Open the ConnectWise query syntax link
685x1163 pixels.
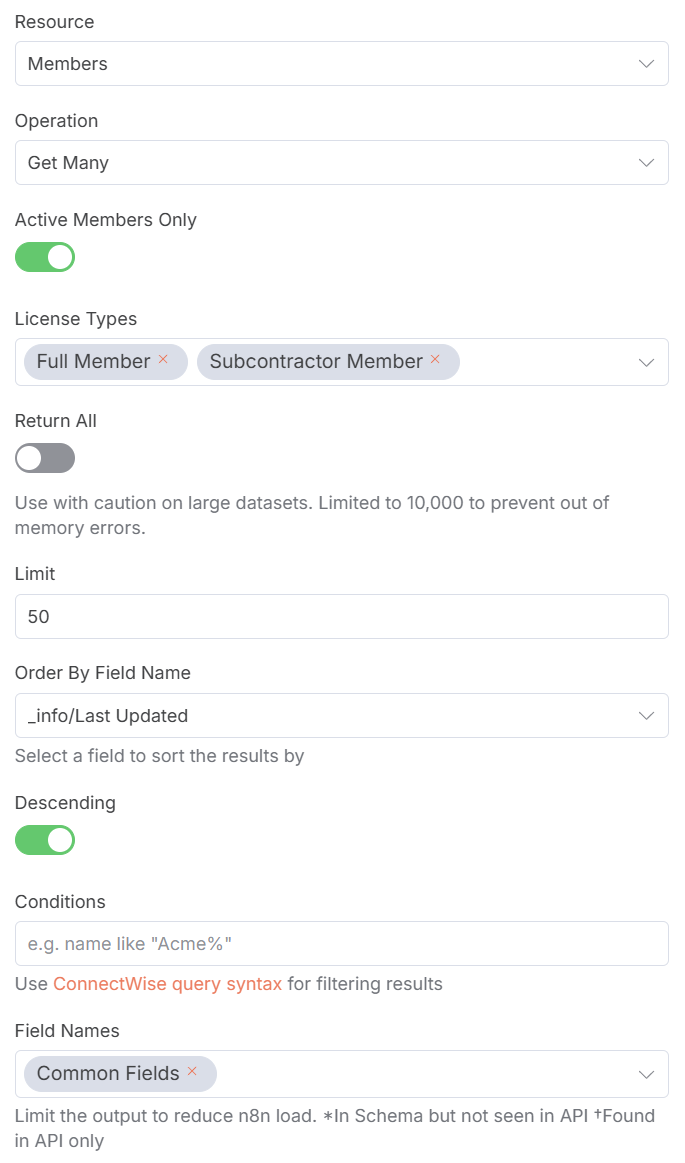coord(168,984)
